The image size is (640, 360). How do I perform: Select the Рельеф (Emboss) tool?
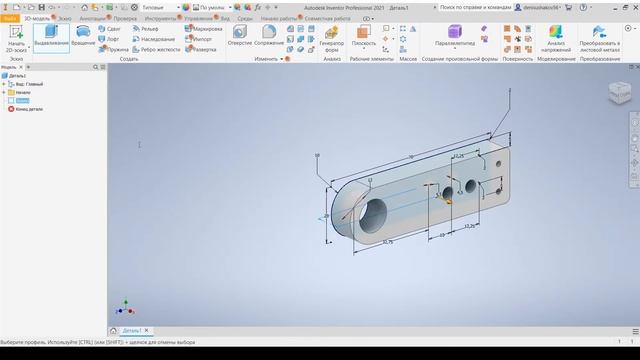(145, 29)
